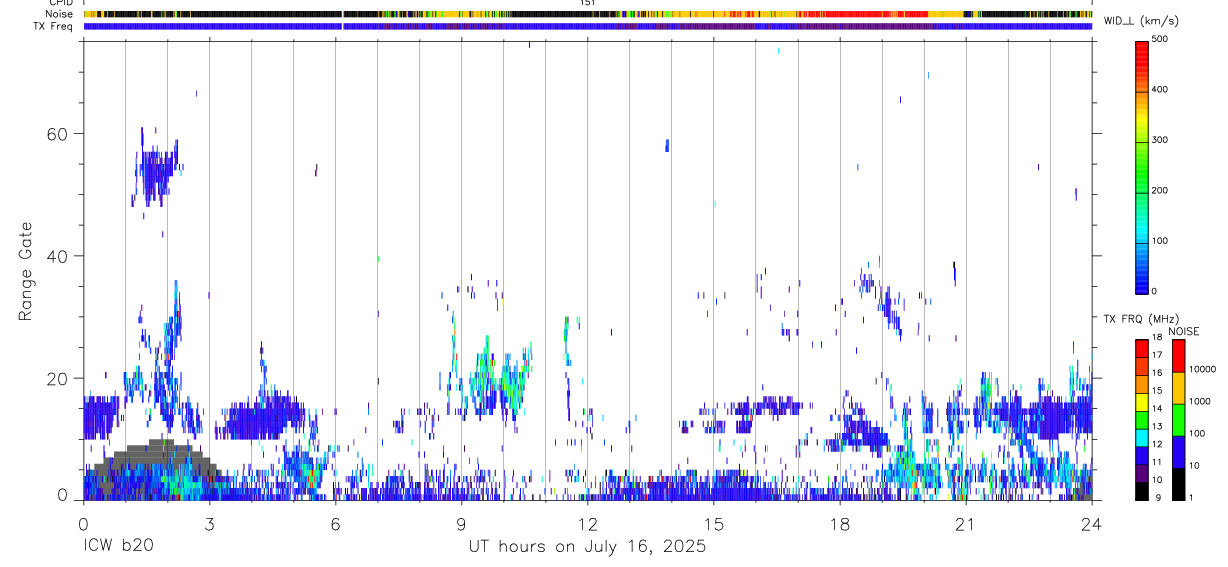Screen dimensions: 1228x567
Task: Click the NOISE color scale bar
Action: [x=1178, y=419]
